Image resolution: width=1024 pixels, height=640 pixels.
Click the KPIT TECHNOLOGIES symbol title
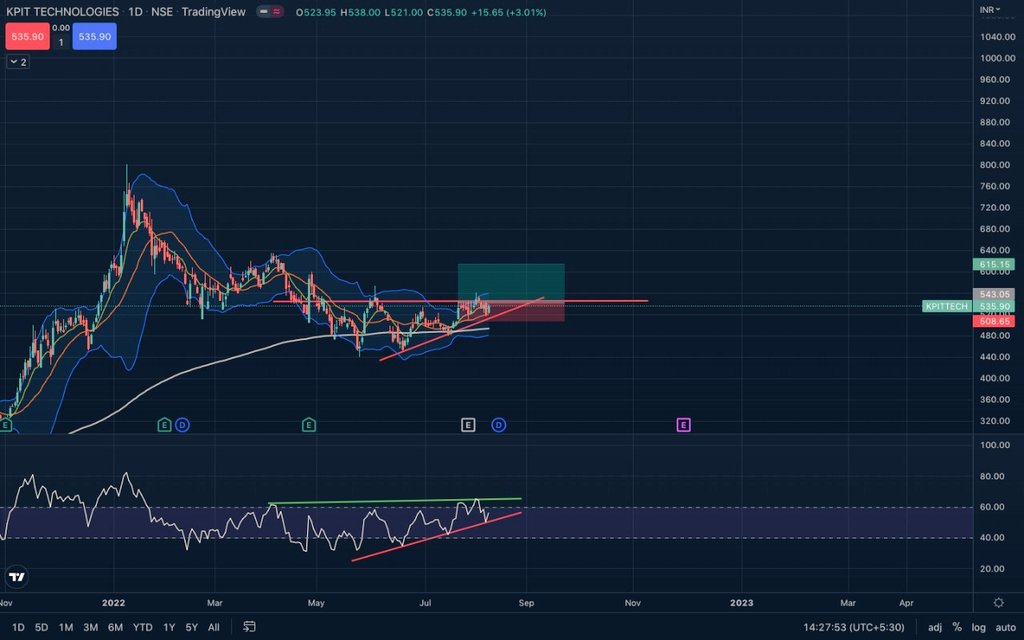click(x=63, y=12)
